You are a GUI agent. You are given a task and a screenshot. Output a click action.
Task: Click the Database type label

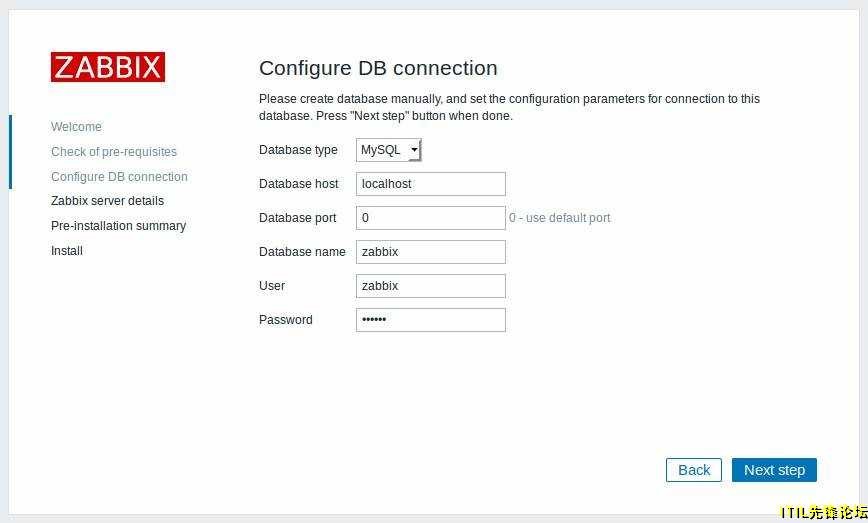coord(298,150)
